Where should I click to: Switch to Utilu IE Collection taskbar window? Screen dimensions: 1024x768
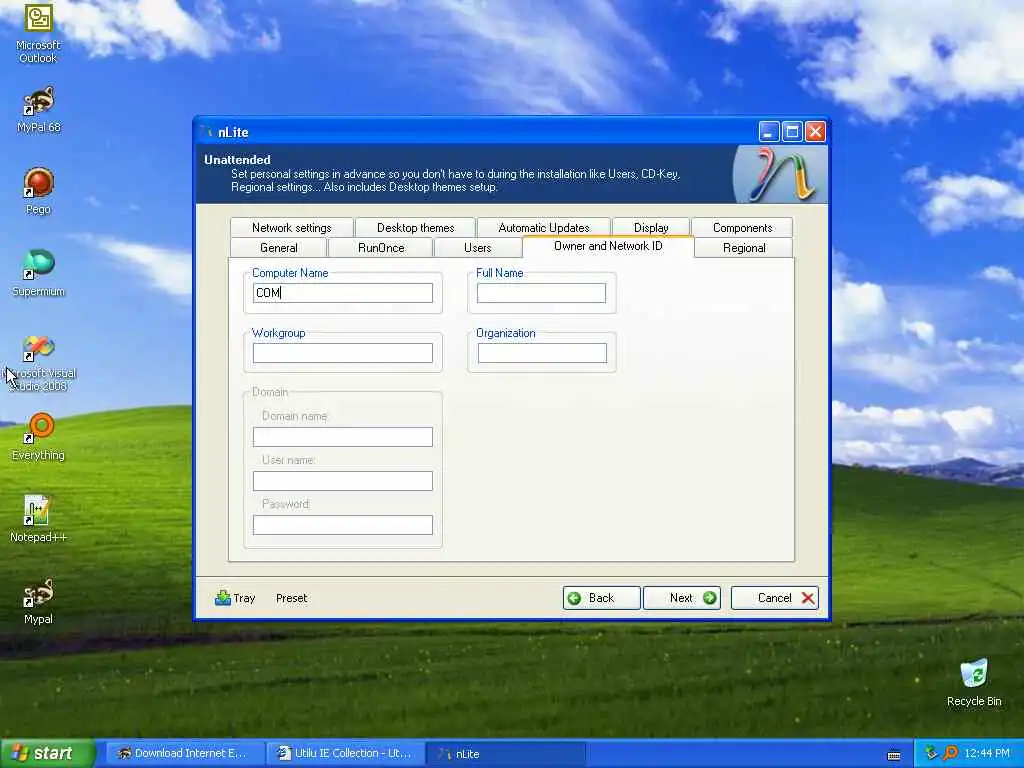(x=345, y=753)
